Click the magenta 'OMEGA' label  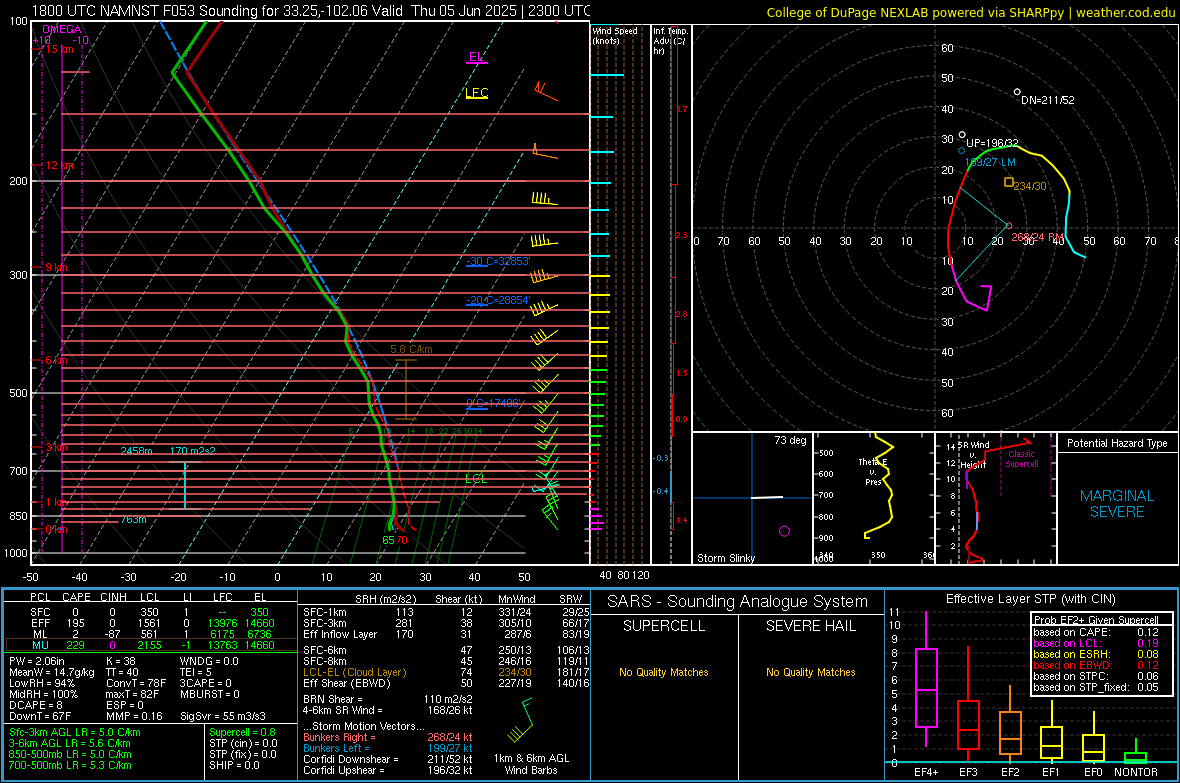point(61,29)
